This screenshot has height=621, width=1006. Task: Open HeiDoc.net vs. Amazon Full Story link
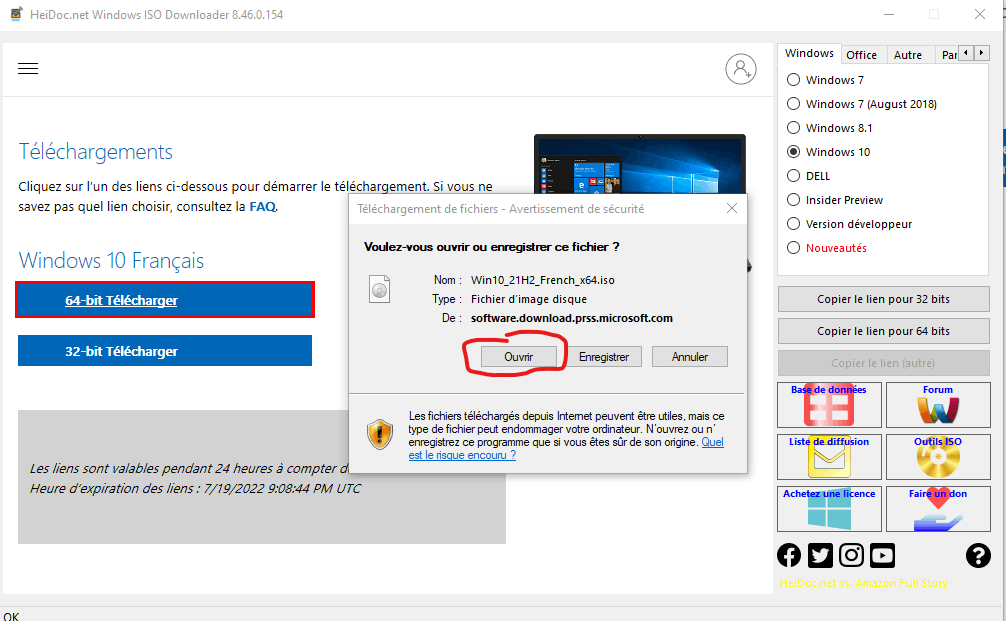[x=864, y=583]
